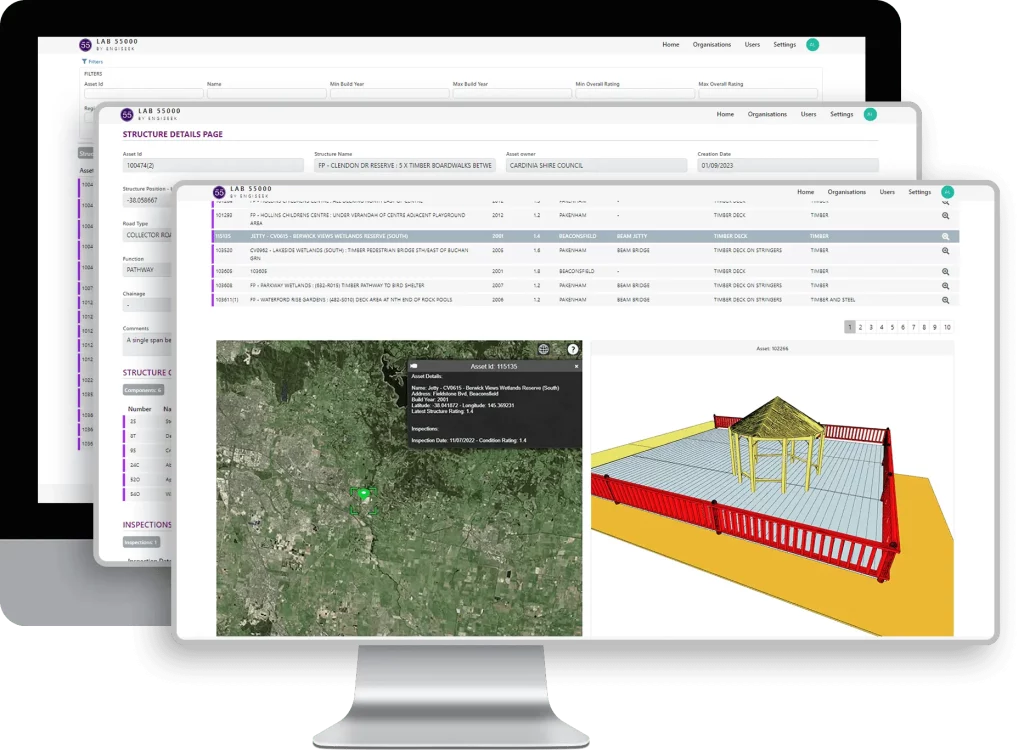Screen dimensions: 1024x750
Task: Click the green asset marker on the map
Action: [363, 494]
